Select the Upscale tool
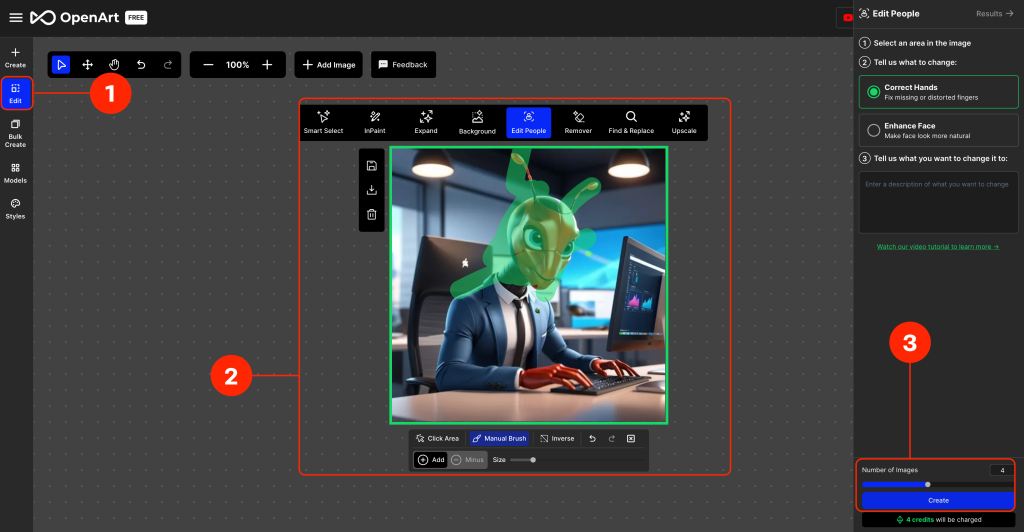The image size is (1024, 532). point(684,122)
